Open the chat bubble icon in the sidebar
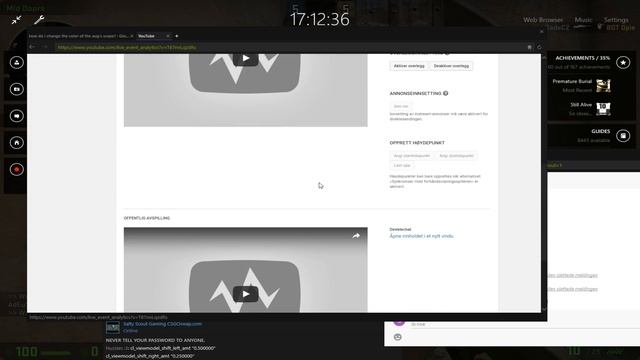Image resolution: width=640 pixels, height=360 pixels. (x=17, y=116)
